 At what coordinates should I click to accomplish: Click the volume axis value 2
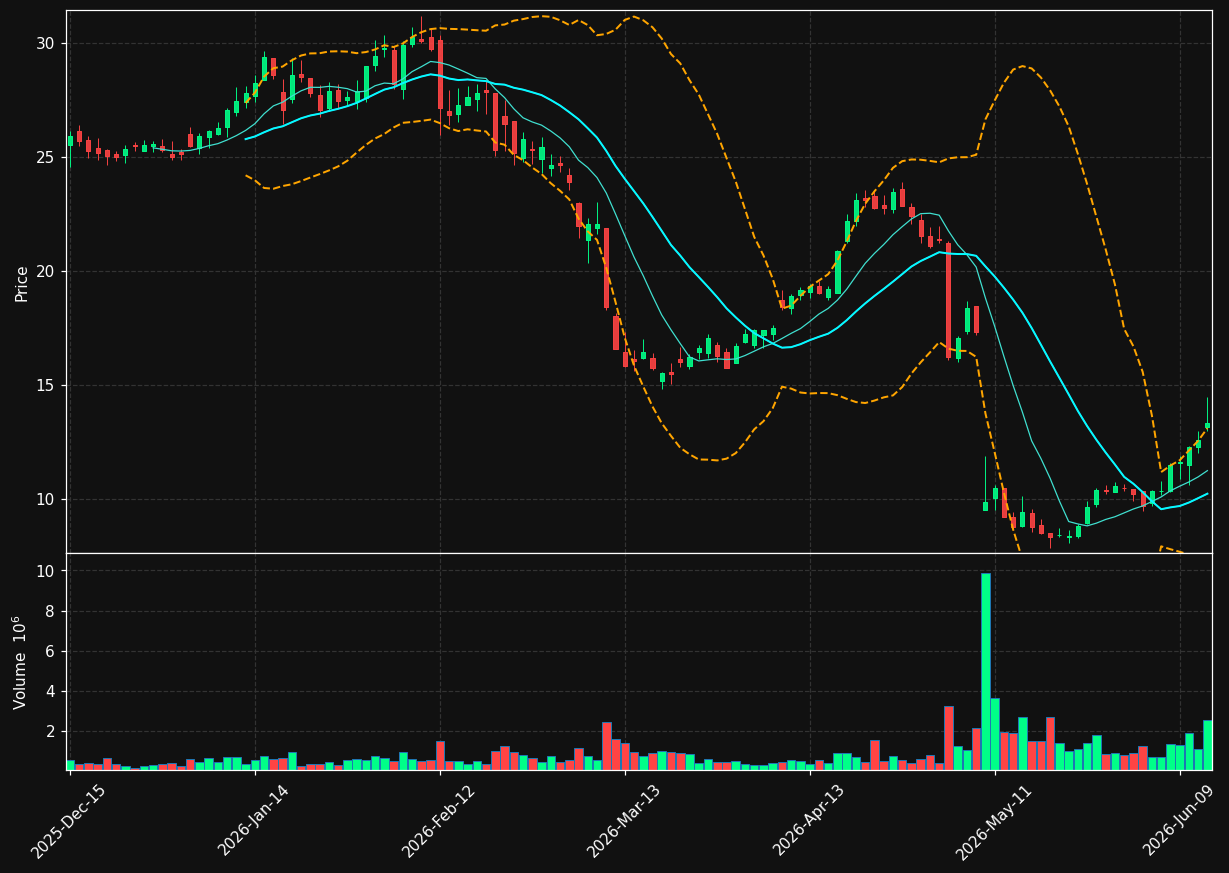click(51, 732)
